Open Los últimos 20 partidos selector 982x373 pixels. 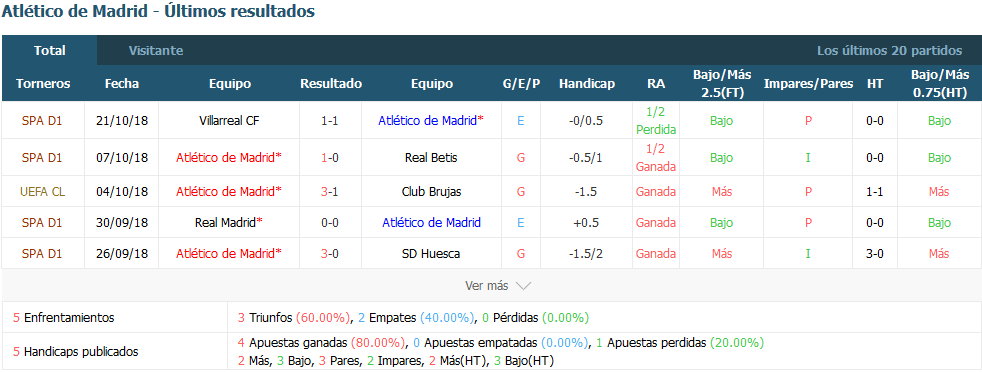tap(889, 51)
